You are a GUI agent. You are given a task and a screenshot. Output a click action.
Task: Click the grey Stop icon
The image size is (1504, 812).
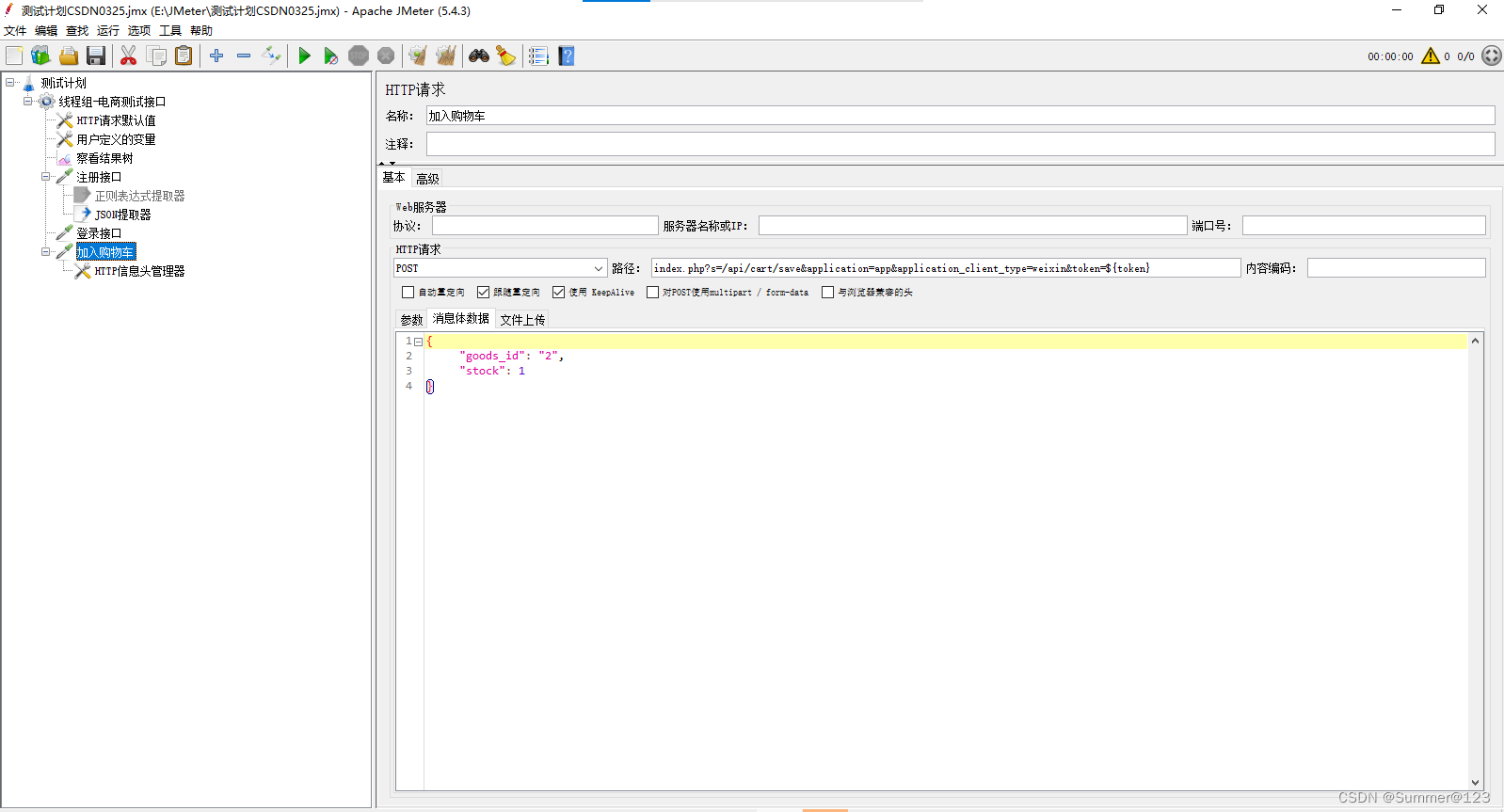tap(359, 56)
